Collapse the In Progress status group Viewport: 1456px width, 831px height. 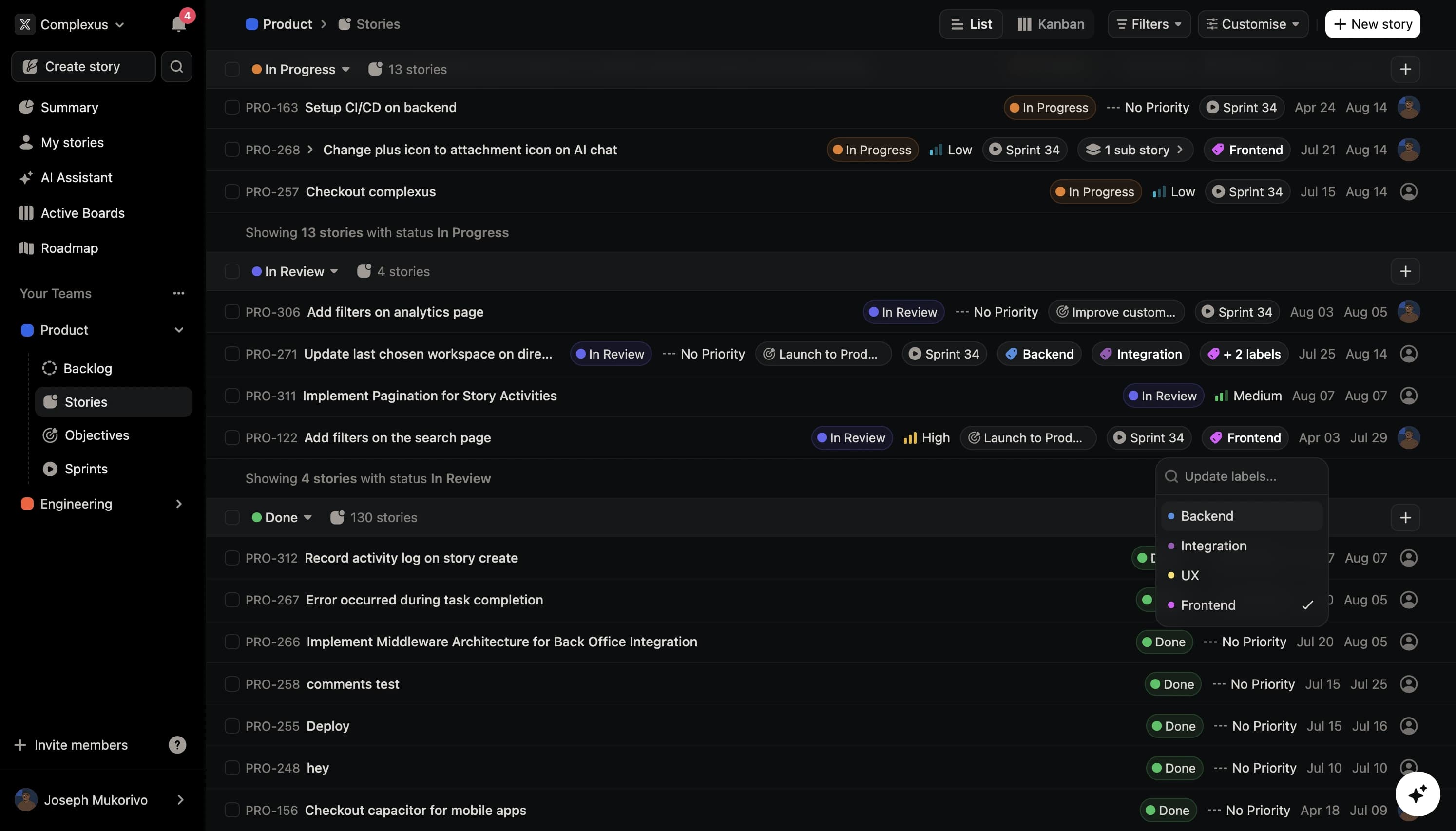click(x=345, y=69)
